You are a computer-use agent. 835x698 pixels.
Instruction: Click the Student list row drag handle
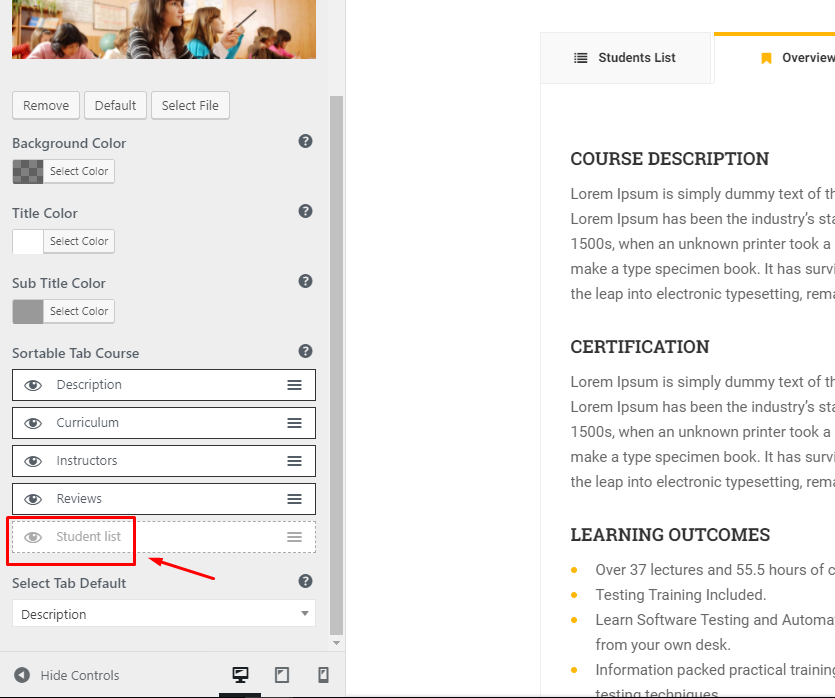294,537
